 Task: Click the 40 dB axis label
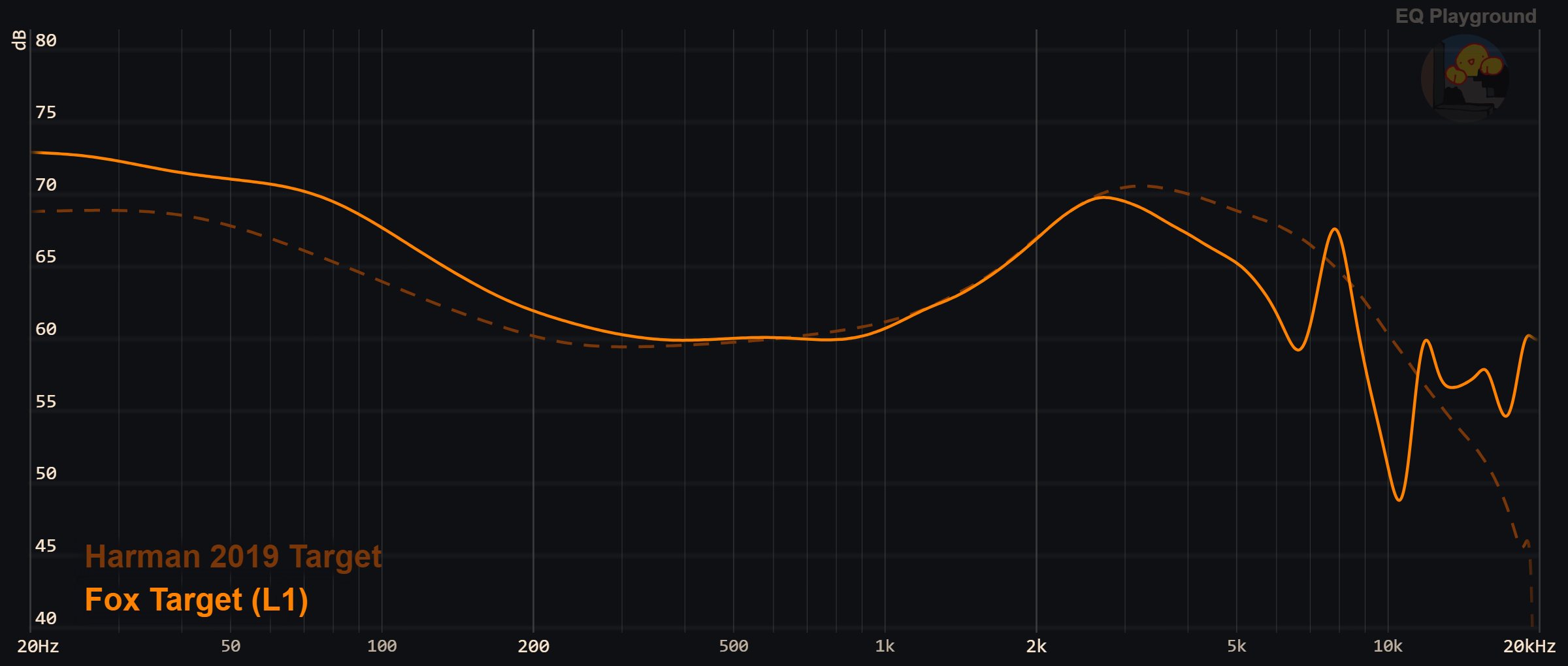coord(46,618)
